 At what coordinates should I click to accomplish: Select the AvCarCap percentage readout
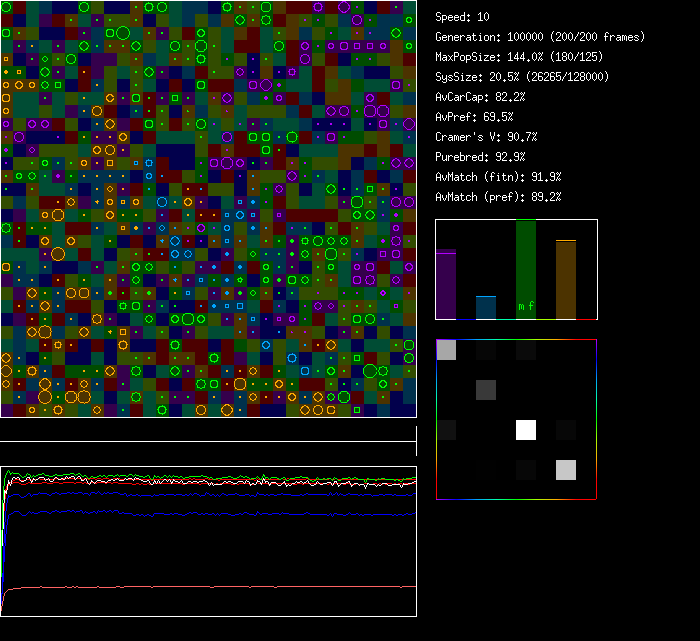tap(480, 97)
